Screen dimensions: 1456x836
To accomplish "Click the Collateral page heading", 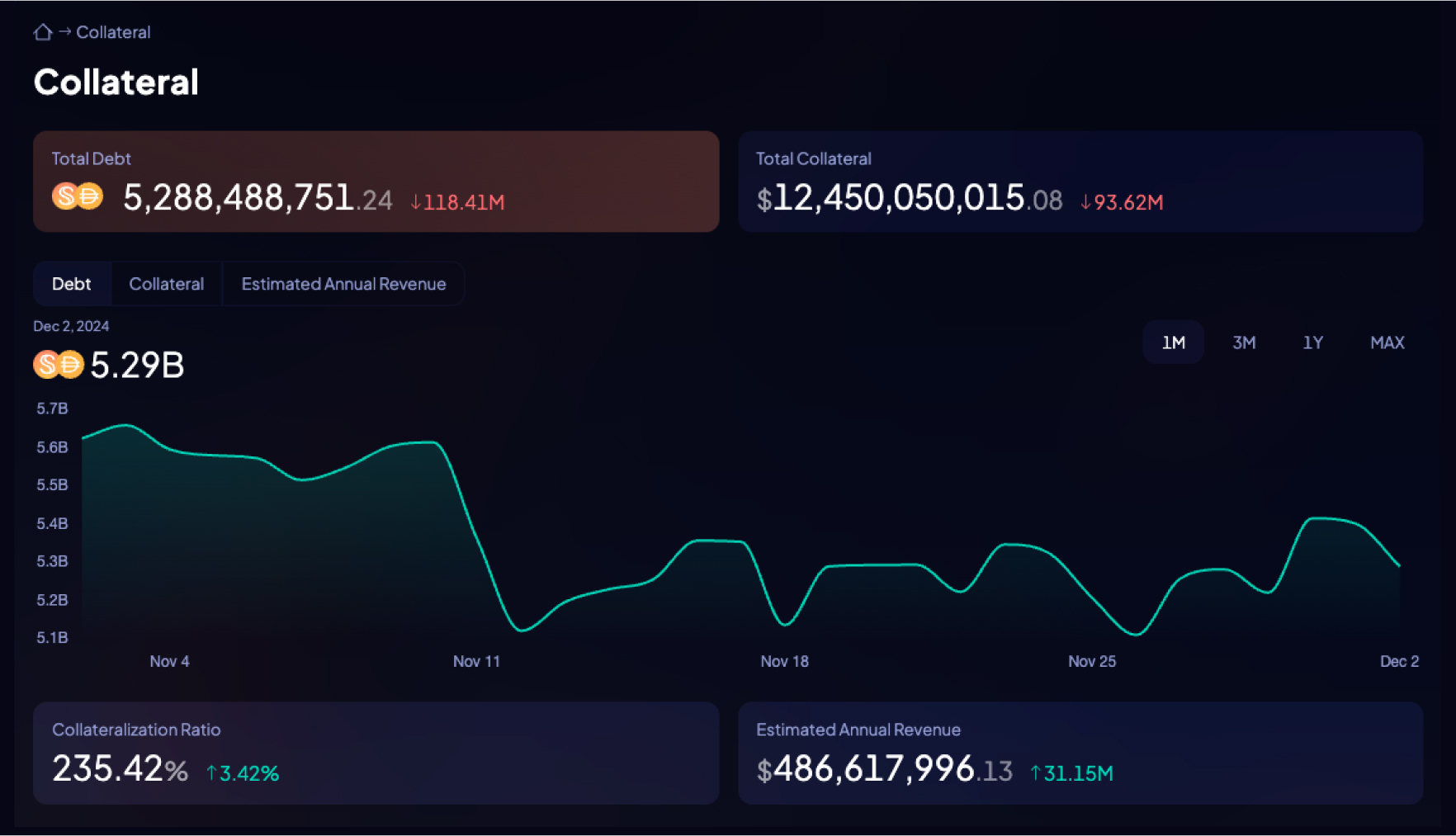I will click(116, 82).
